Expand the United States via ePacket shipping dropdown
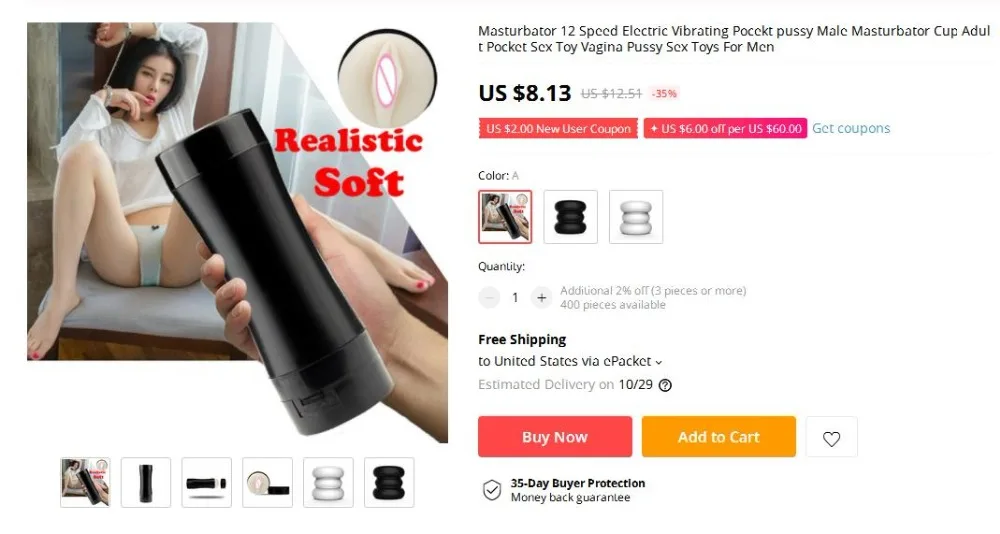The width and height of the screenshot is (1000, 534). [571, 361]
